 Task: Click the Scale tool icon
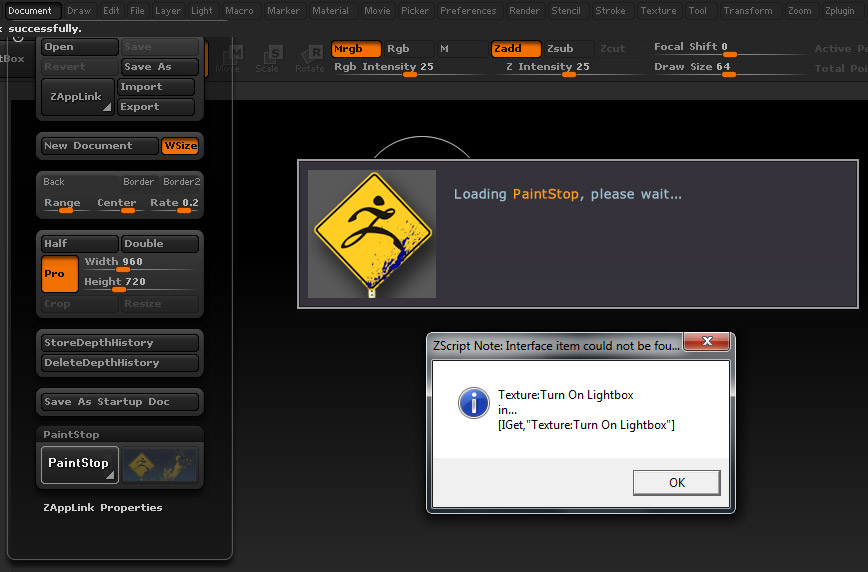pos(267,59)
